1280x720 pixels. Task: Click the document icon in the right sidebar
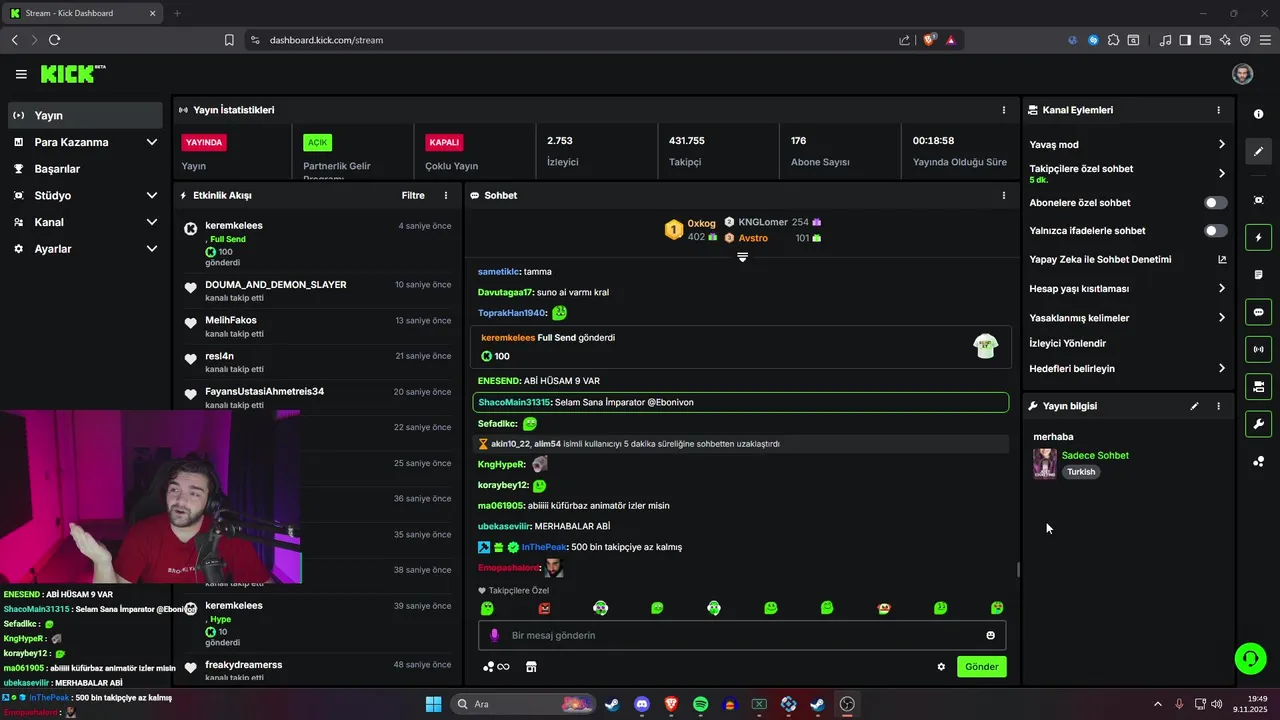1258,274
